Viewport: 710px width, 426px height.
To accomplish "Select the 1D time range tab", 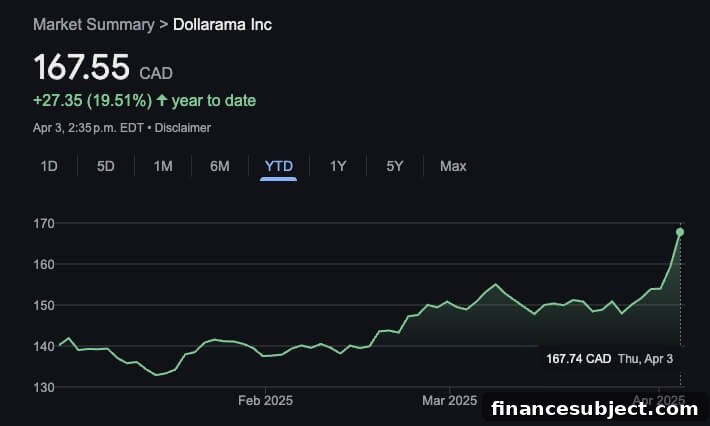I will click(49, 166).
